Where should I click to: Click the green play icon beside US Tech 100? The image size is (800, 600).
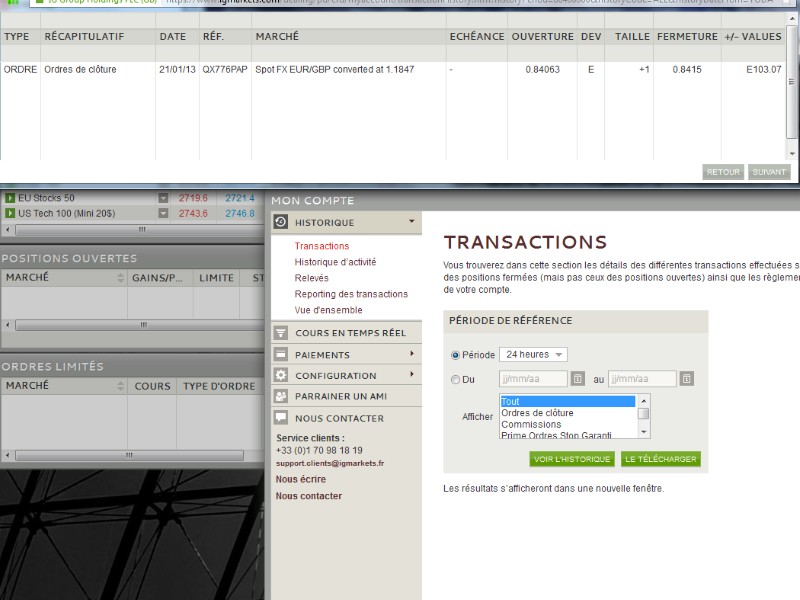[10, 213]
